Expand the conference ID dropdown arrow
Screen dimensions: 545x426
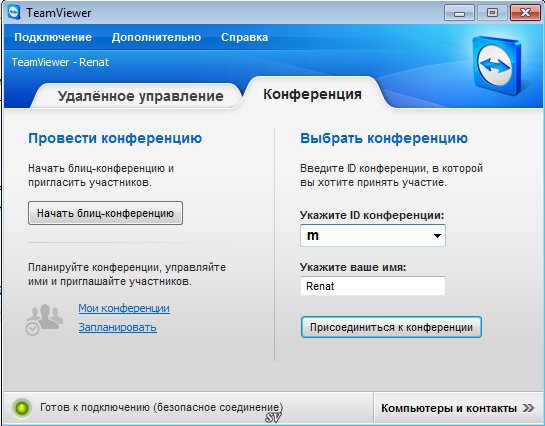pyautogui.click(x=437, y=236)
